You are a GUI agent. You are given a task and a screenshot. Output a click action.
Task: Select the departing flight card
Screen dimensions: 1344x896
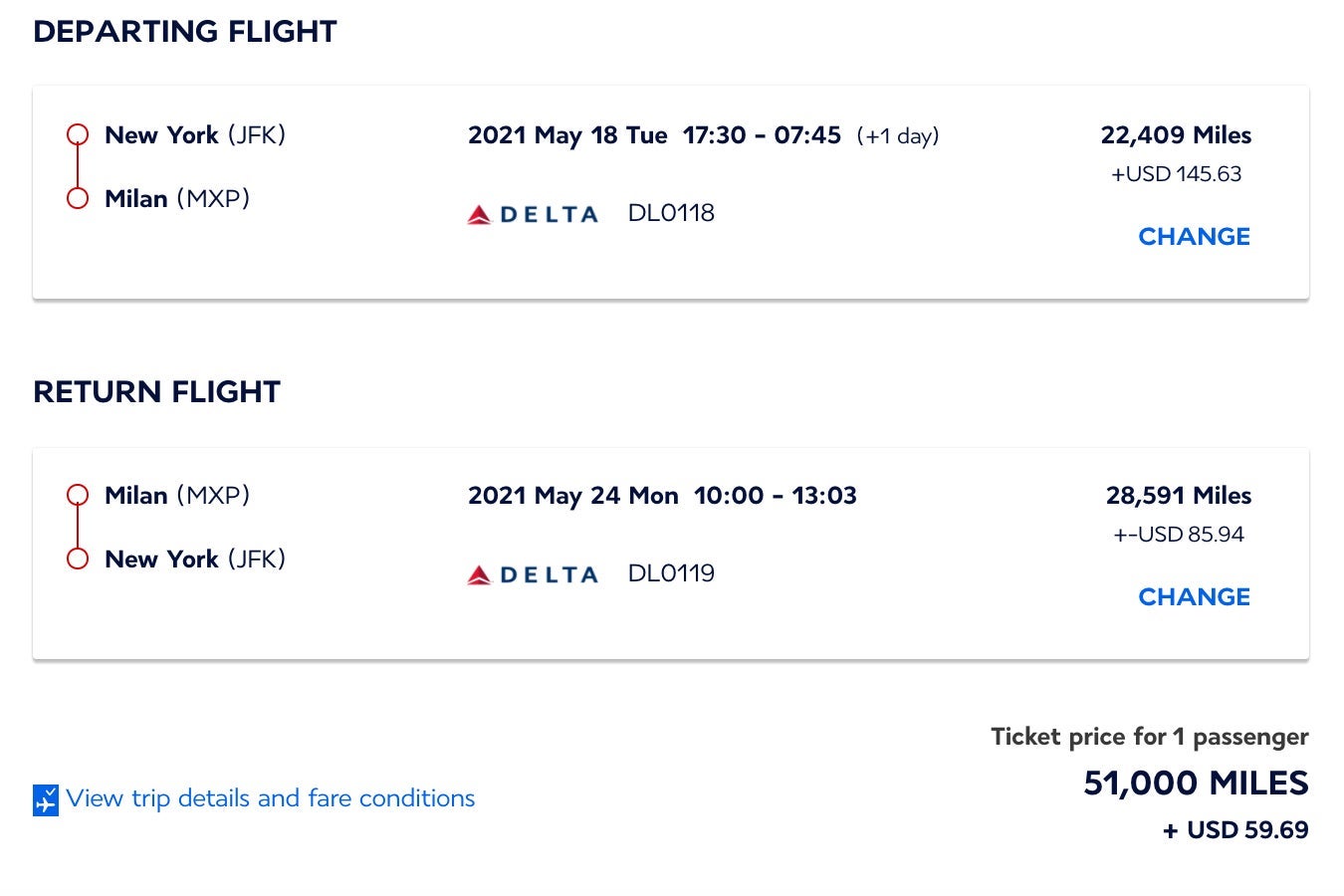click(x=672, y=191)
